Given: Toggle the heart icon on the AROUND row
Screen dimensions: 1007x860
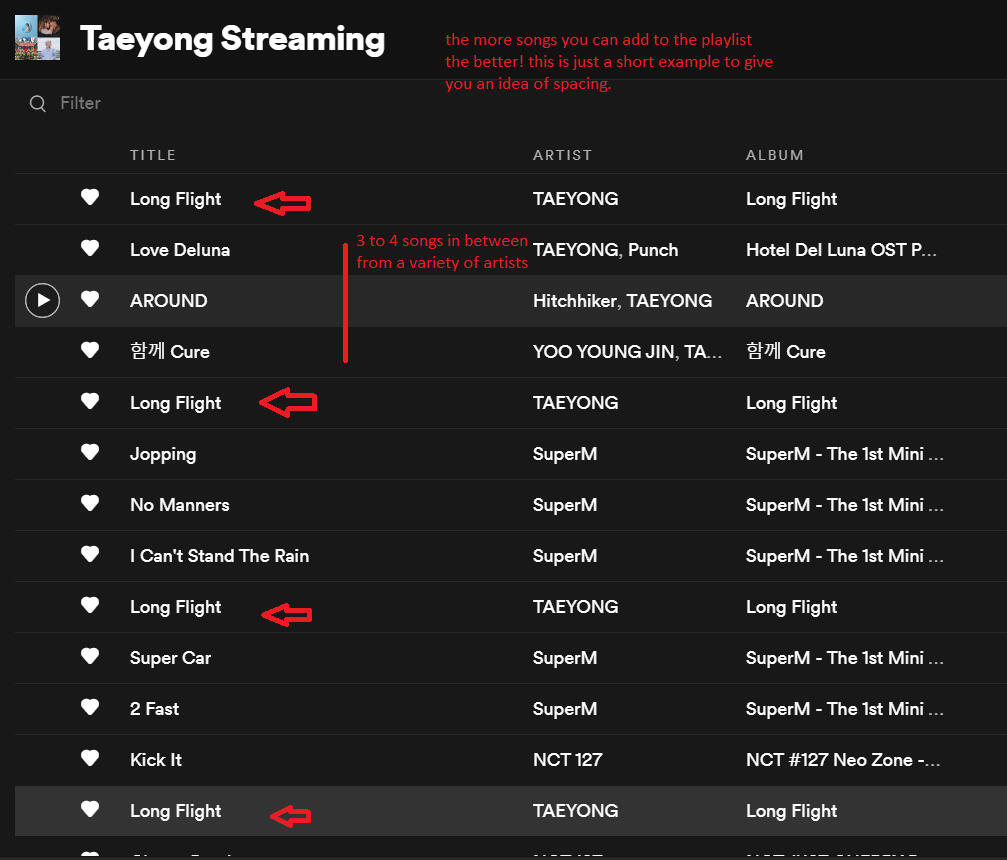Looking at the screenshot, I should pyautogui.click(x=90, y=299).
